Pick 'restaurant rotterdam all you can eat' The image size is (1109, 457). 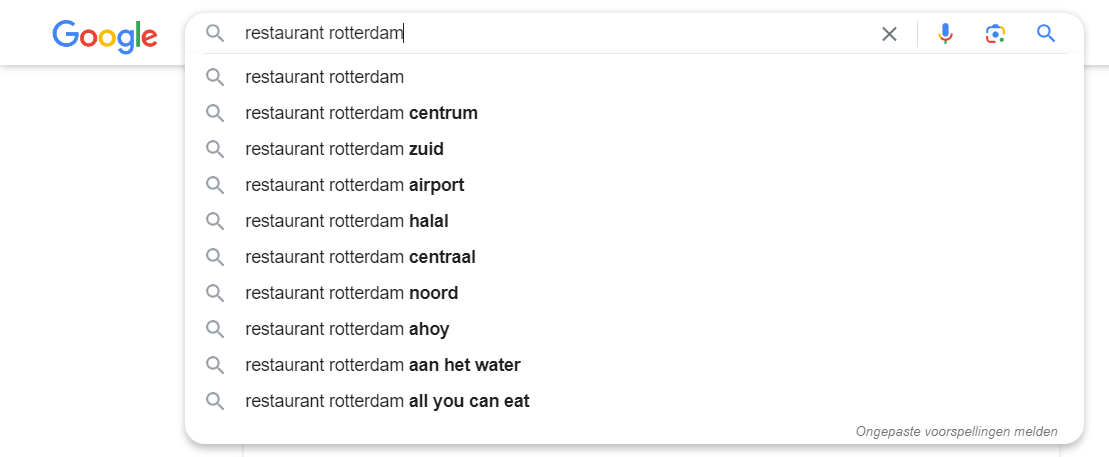click(x=387, y=401)
